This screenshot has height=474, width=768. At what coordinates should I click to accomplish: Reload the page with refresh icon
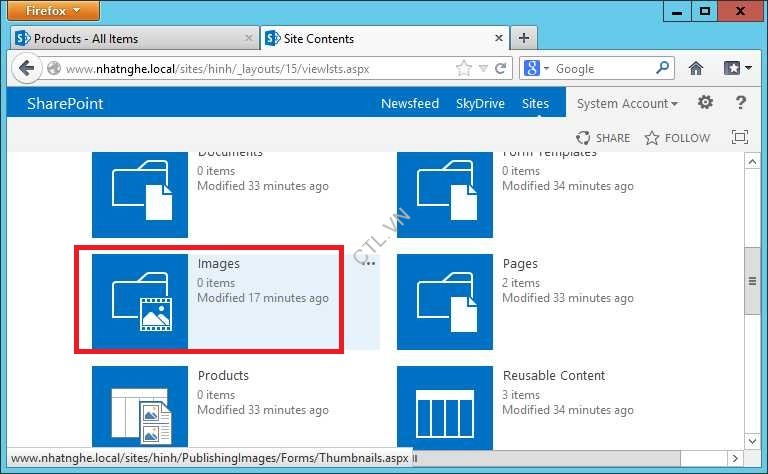coord(501,69)
